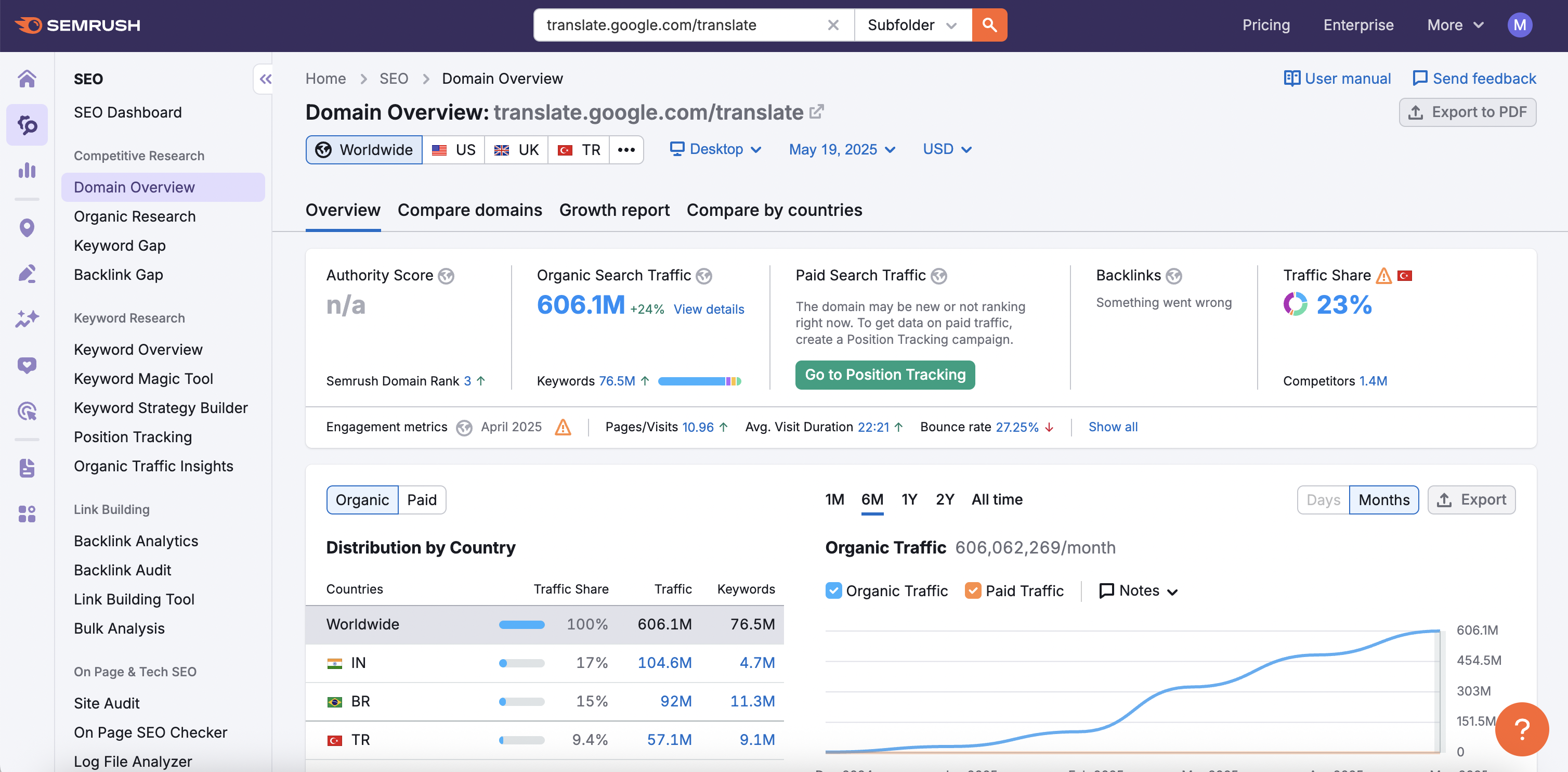
Task: Open external link icon beside domain title
Action: click(x=817, y=111)
